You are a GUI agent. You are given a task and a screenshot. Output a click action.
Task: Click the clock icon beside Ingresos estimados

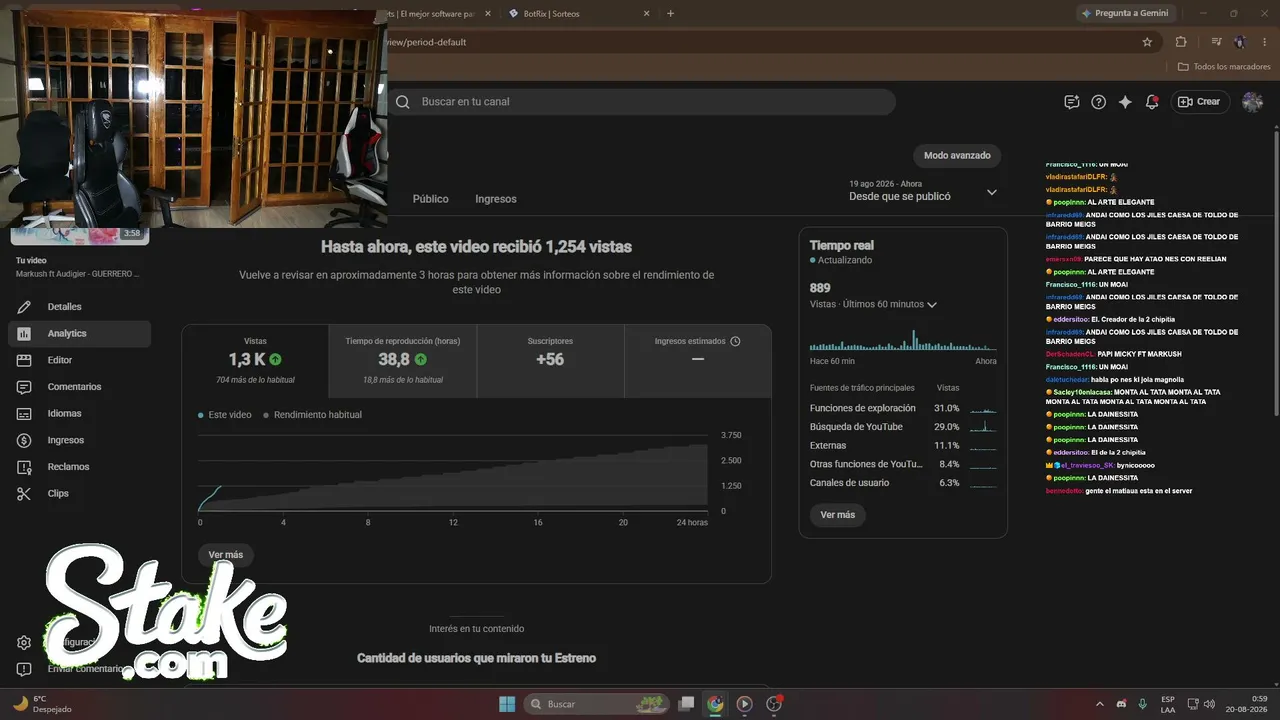pyautogui.click(x=735, y=341)
